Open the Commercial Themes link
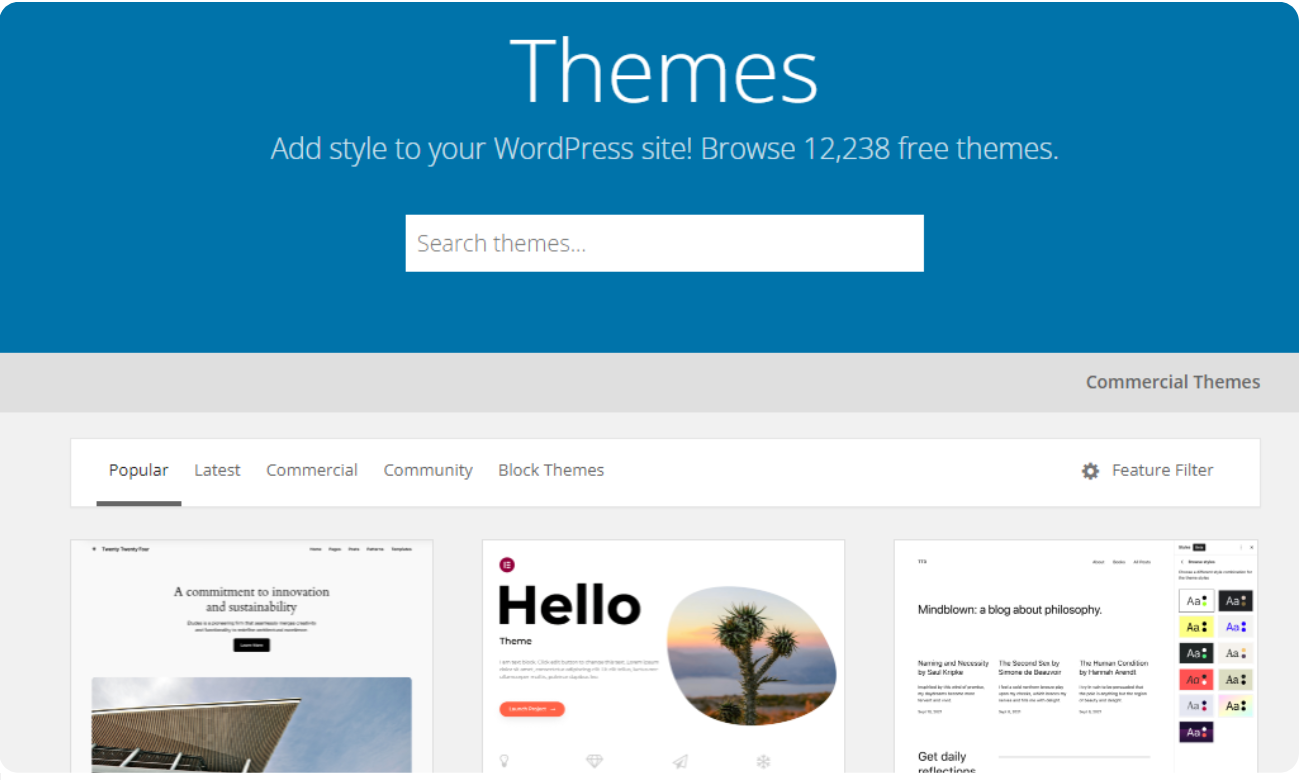The image size is (1300, 780). (1172, 382)
